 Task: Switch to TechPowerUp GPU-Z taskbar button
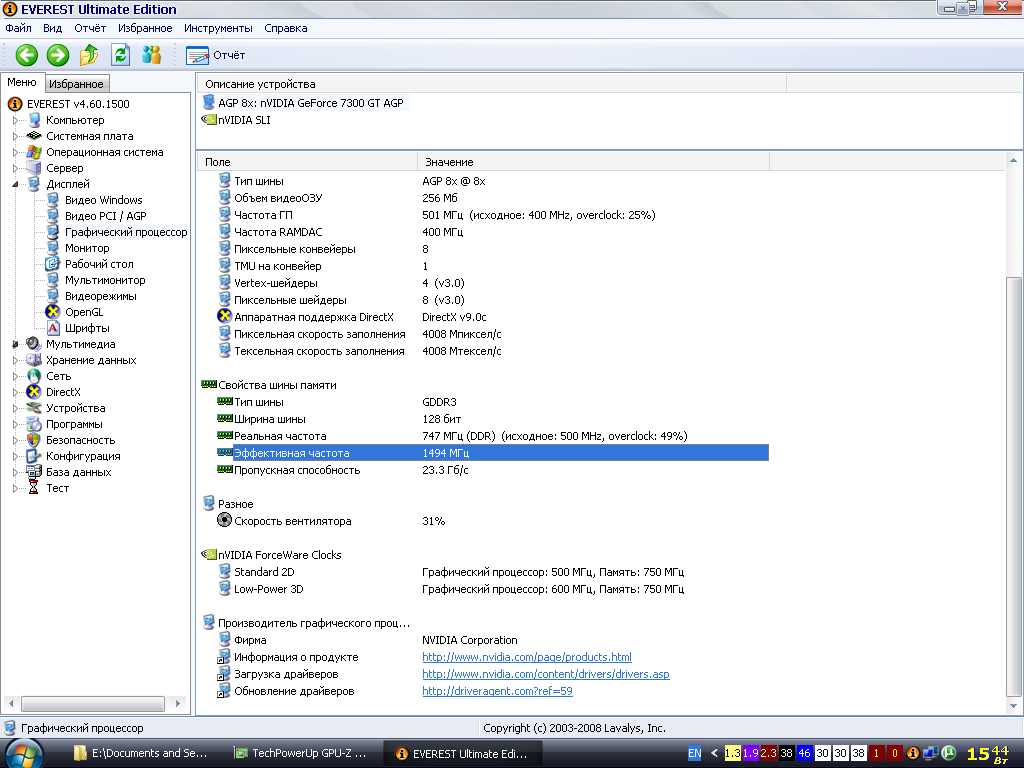pyautogui.click(x=301, y=753)
